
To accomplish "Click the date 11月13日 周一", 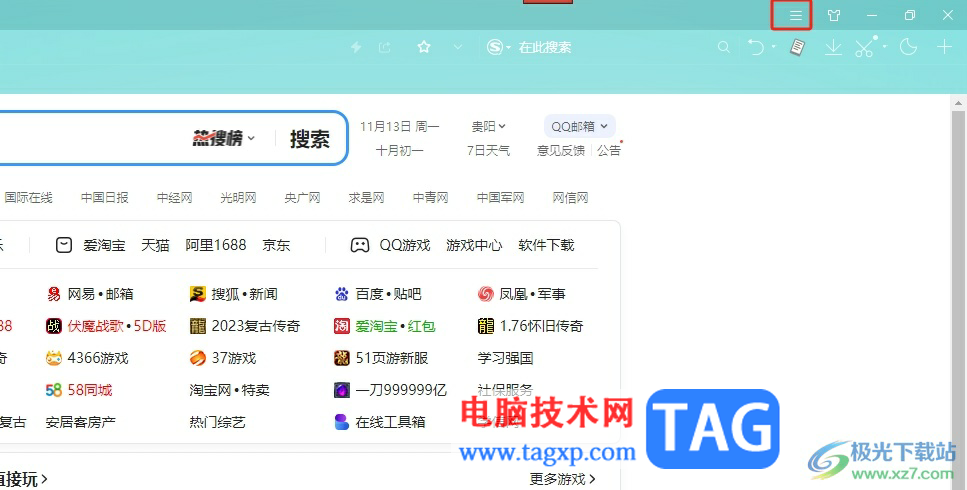I will [400, 126].
